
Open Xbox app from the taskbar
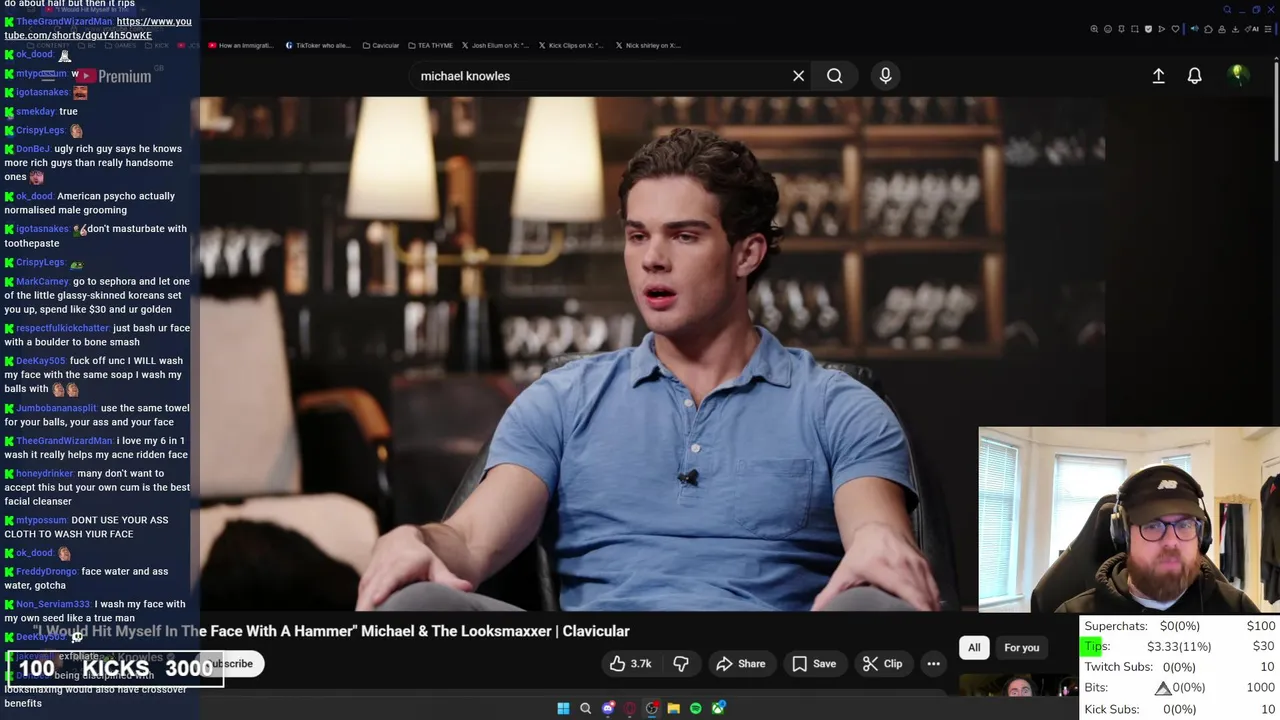point(718,708)
